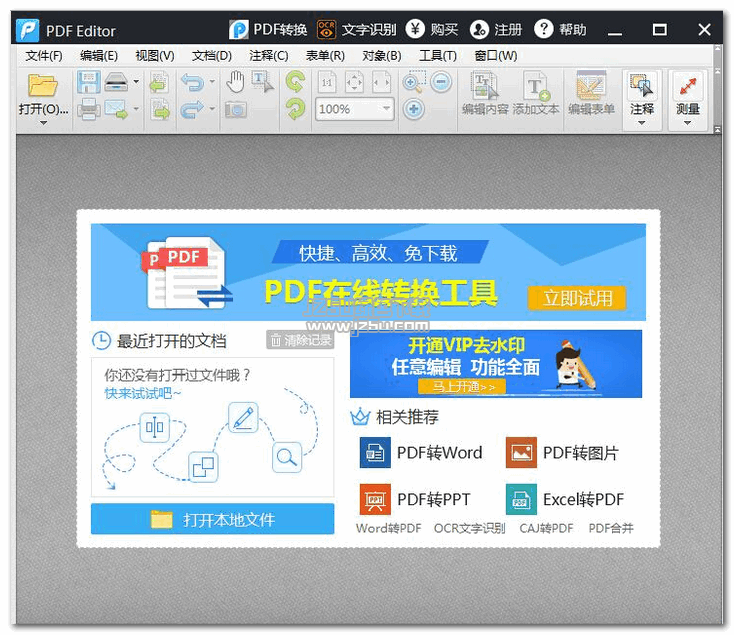The image size is (734, 635).
Task: Open the 注释(C) menu
Action: pos(269,56)
